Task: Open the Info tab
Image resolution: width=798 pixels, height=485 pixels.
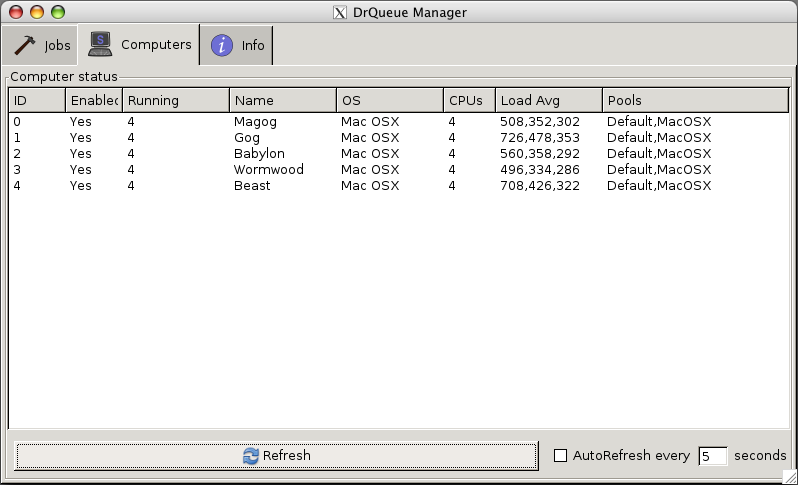Action: click(236, 45)
